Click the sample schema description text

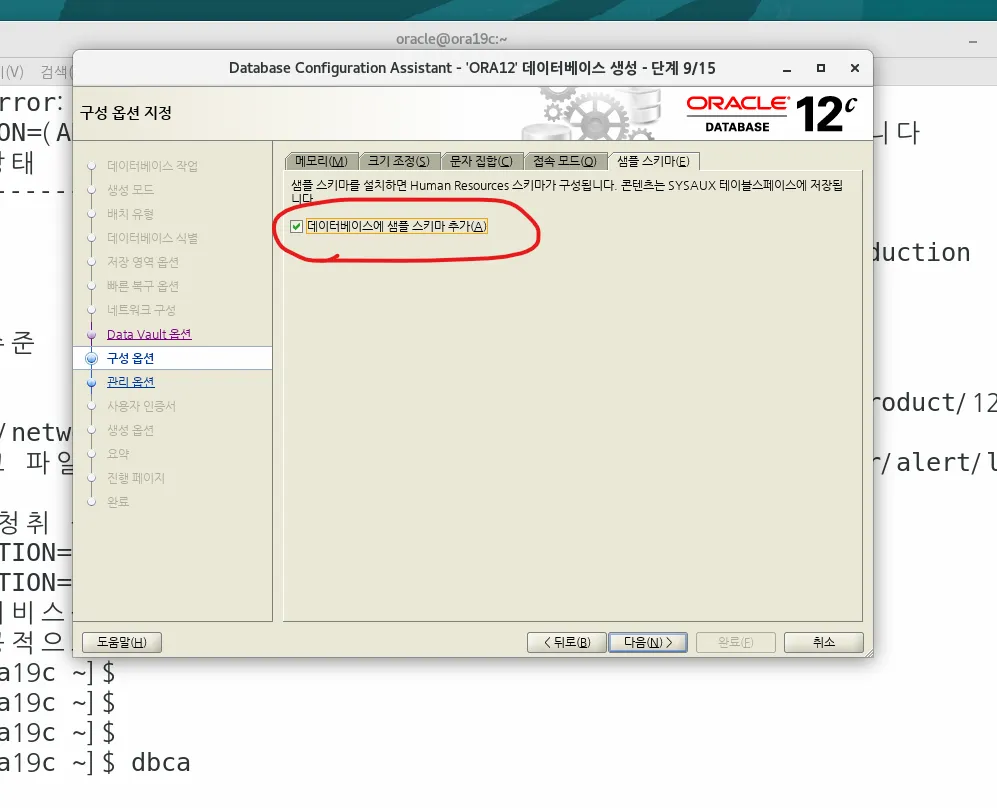[567, 191]
